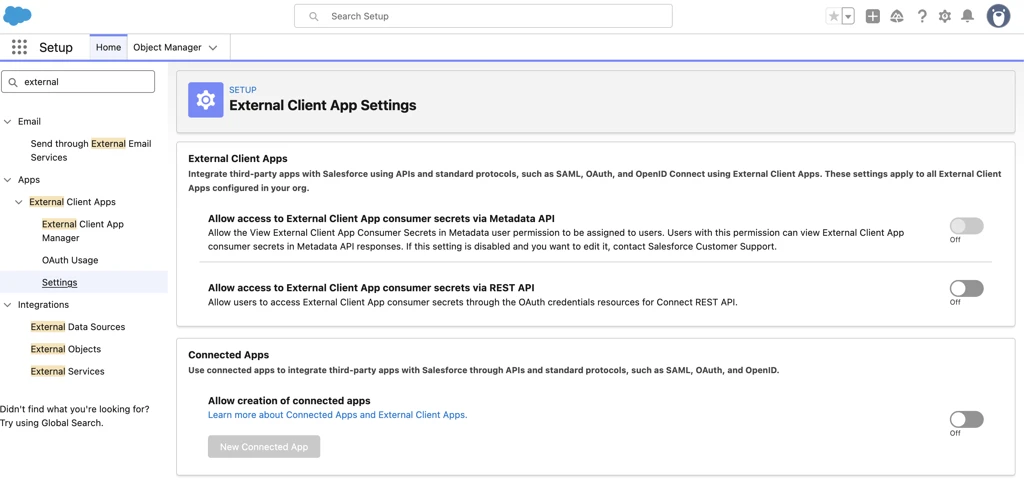Click the External Client App Settings title
Viewport: 1024px width, 502px height.
click(323, 105)
